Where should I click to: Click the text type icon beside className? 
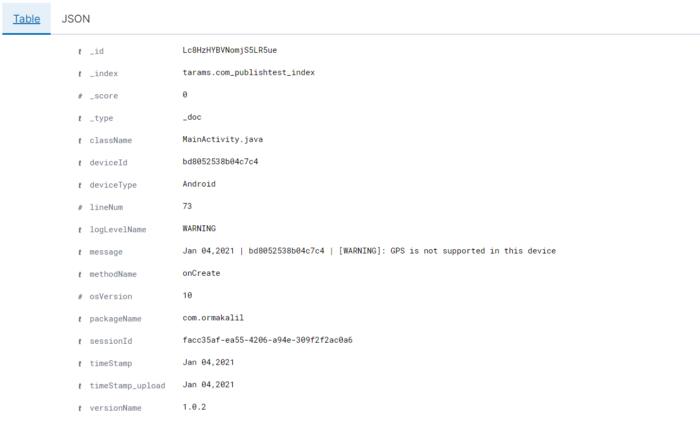coord(79,141)
